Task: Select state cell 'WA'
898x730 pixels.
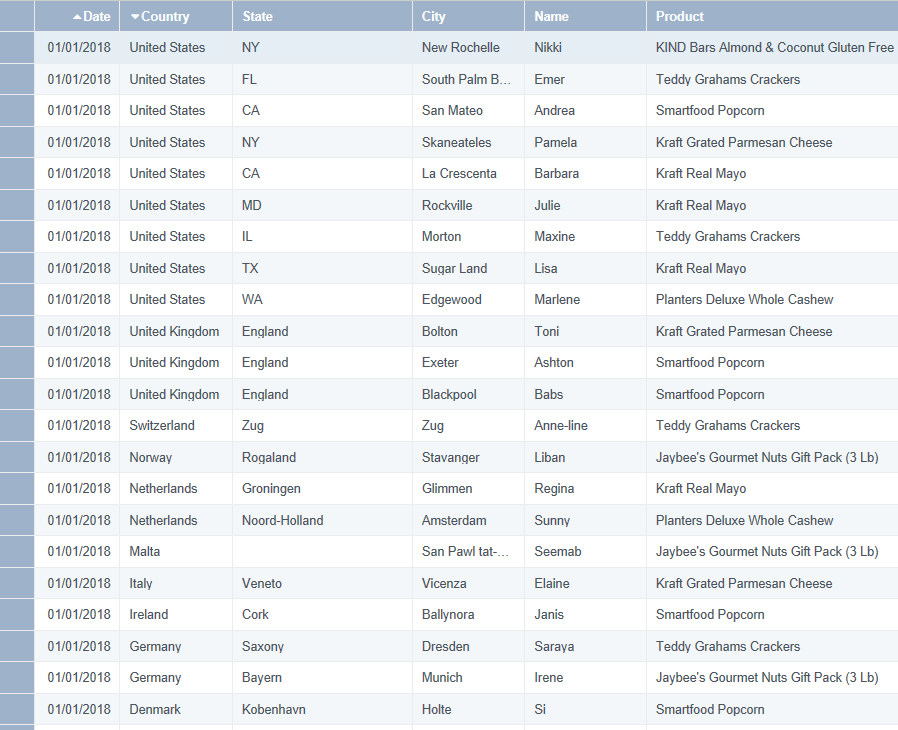Action: pyautogui.click(x=322, y=299)
